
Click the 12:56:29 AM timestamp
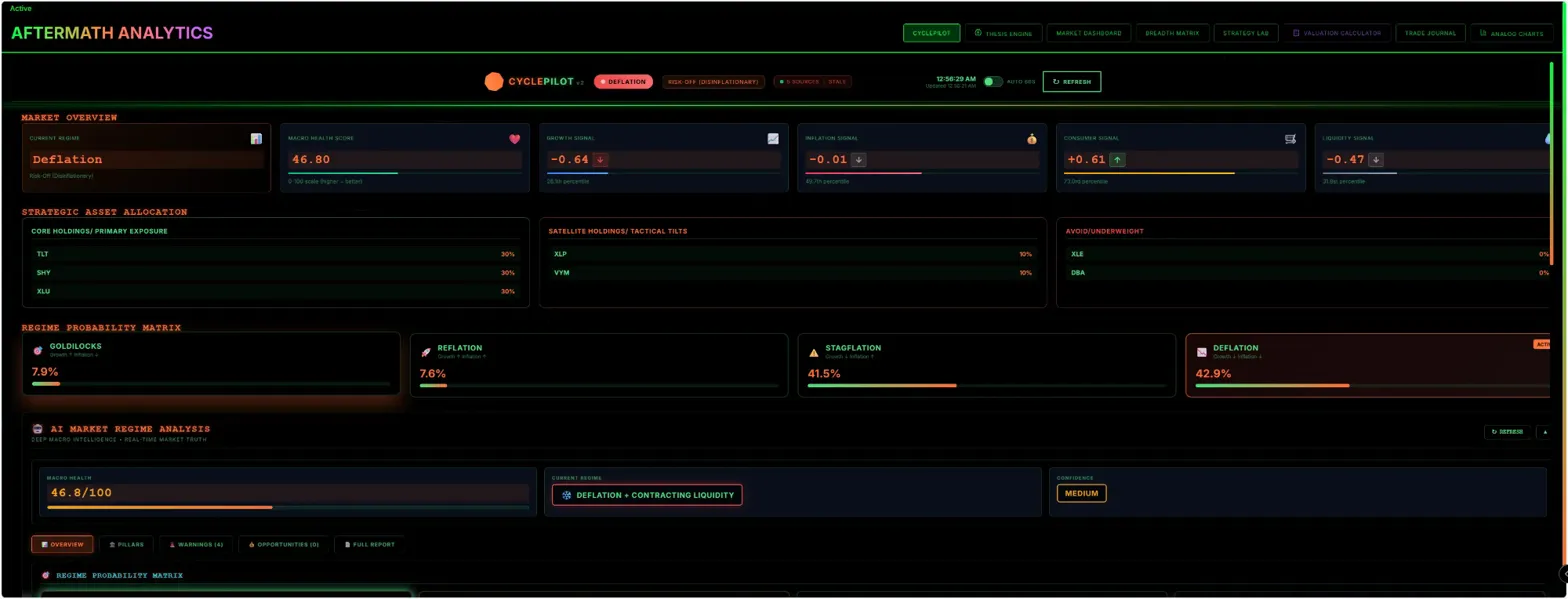click(956, 78)
